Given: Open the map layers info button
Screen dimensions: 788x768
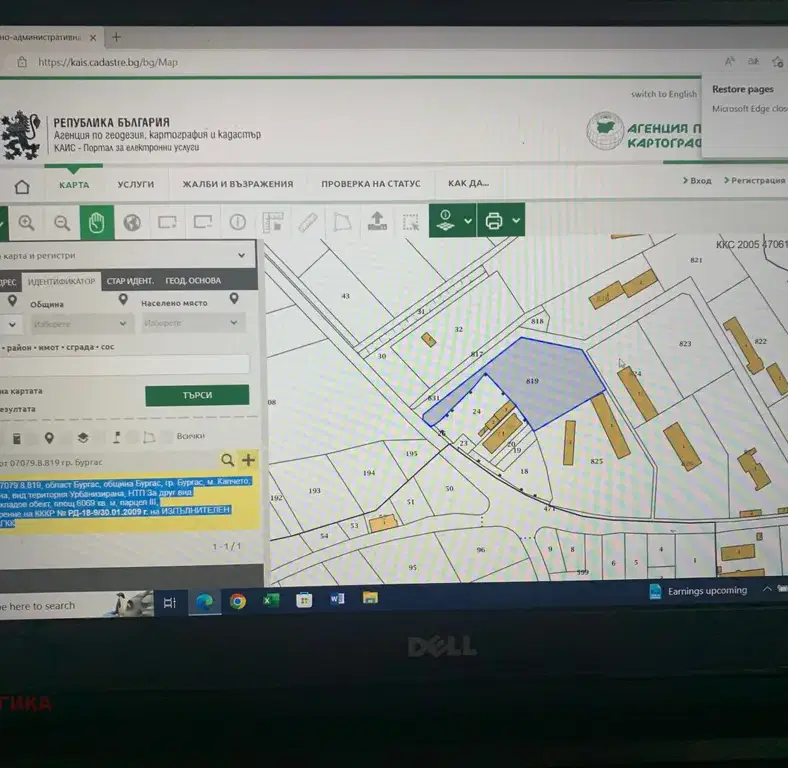Looking at the screenshot, I should click(445, 220).
